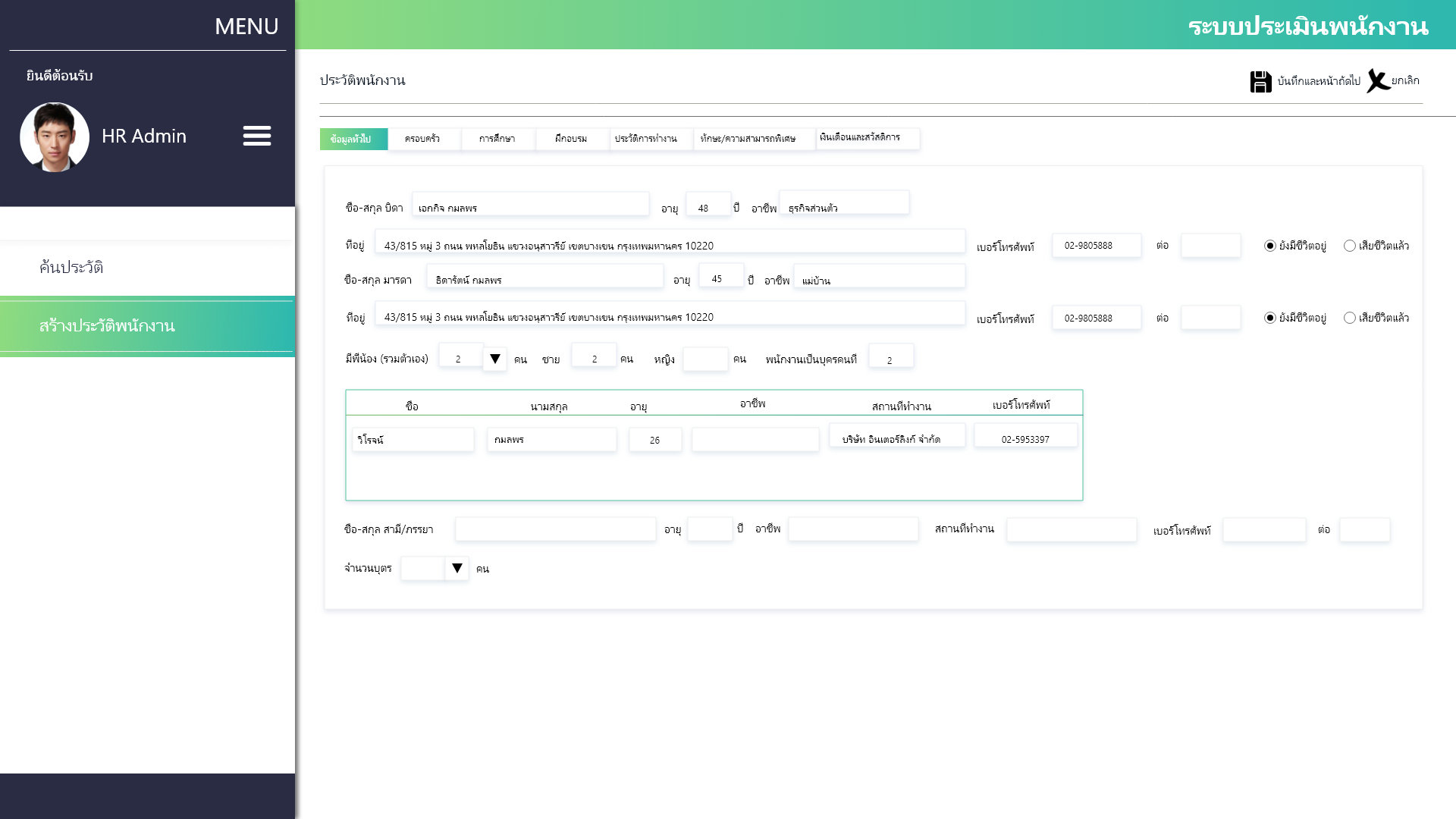Image resolution: width=1456 pixels, height=819 pixels.
Task: Select father's 'ยังมีชีวิตอยู่' radio button
Action: [x=1270, y=246]
